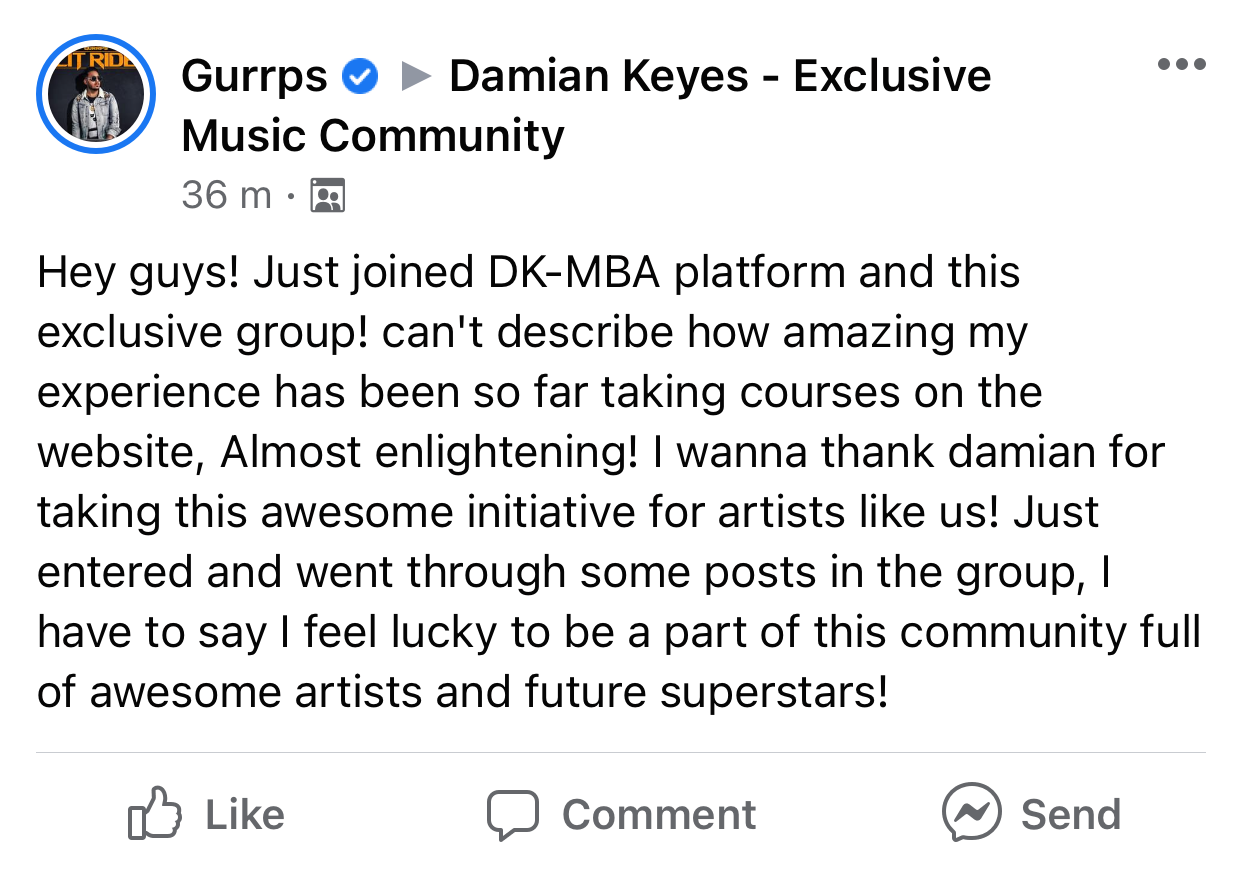Click the Almost enlightening sentence in the post
The height and width of the screenshot is (870, 1241).
(x=430, y=453)
